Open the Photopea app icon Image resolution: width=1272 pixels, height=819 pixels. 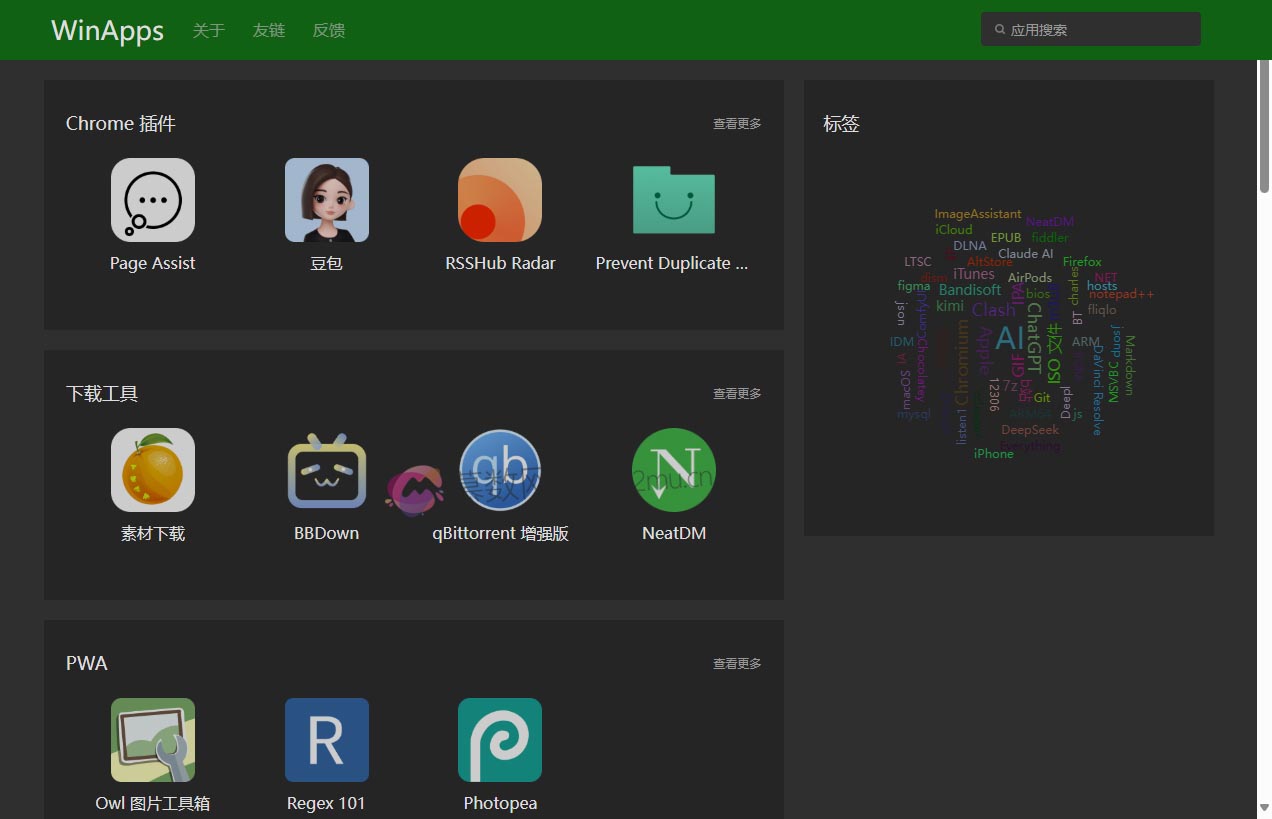500,740
